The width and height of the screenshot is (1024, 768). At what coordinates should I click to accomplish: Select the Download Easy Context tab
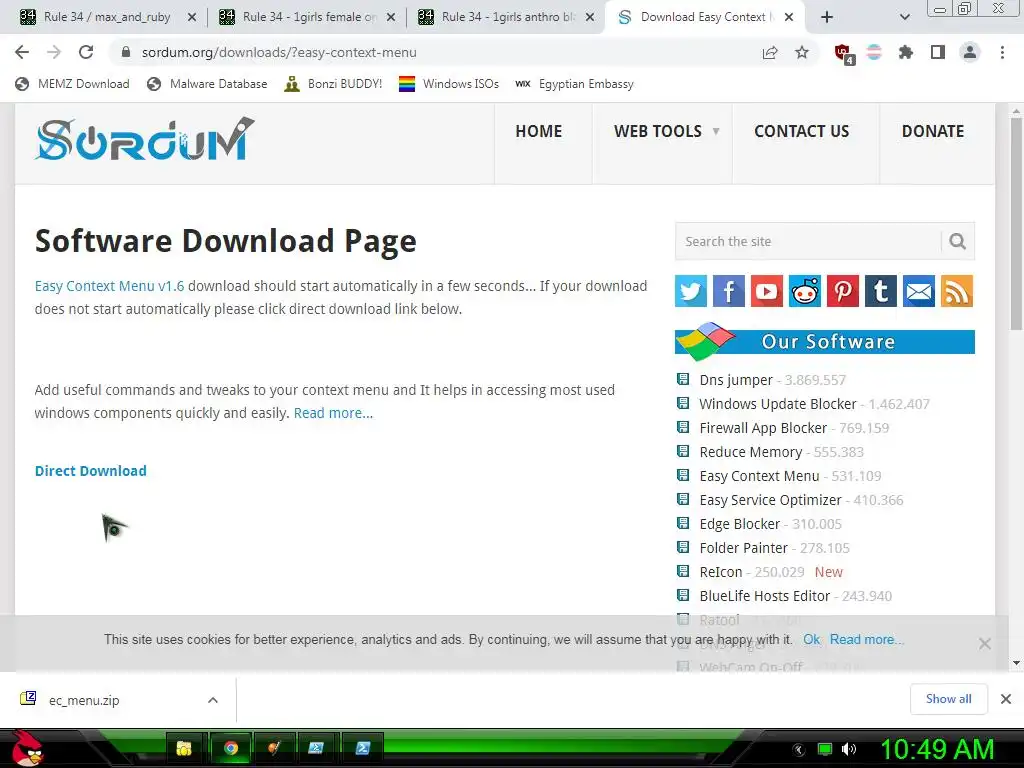(x=705, y=17)
